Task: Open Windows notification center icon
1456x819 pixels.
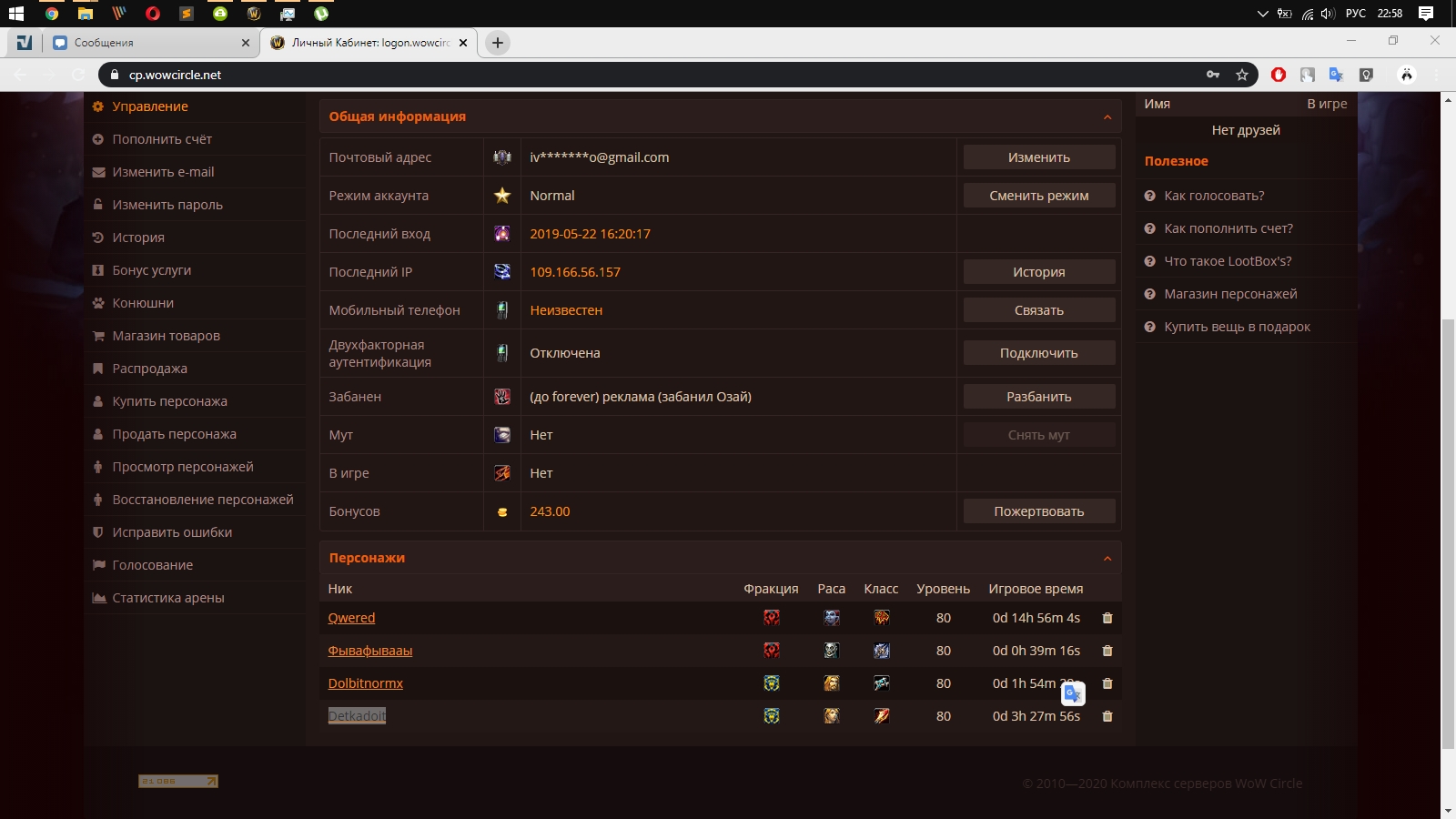Action: [1426, 14]
